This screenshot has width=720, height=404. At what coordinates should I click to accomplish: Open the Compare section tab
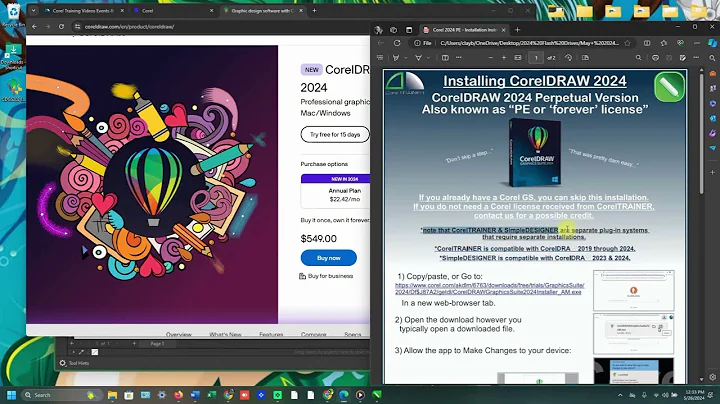(x=314, y=334)
